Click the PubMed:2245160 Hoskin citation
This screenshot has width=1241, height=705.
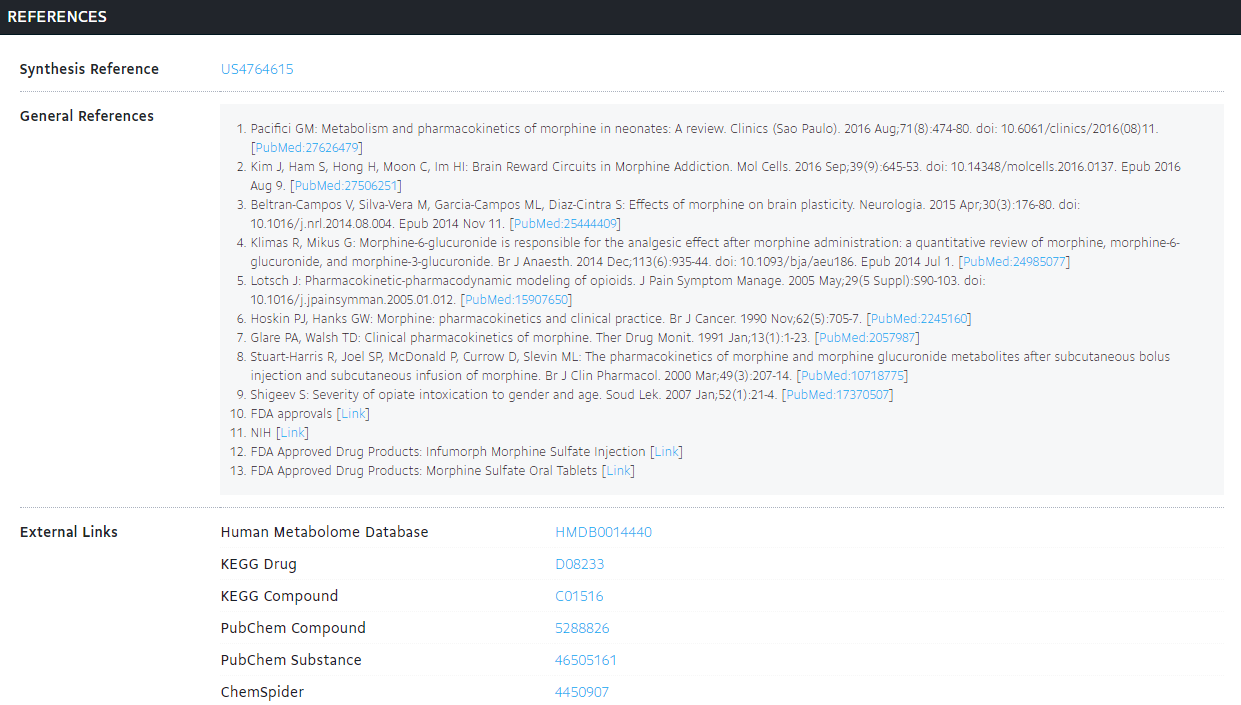tap(919, 319)
